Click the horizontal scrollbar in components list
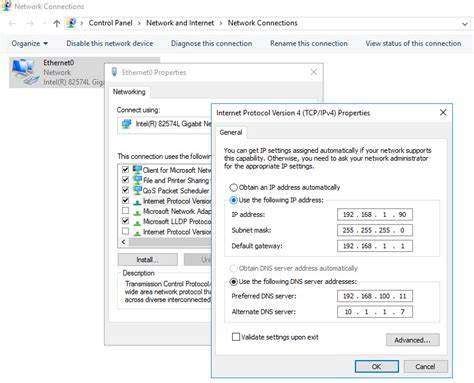Image resolution: width=474 pixels, height=383 pixels. [x=170, y=242]
